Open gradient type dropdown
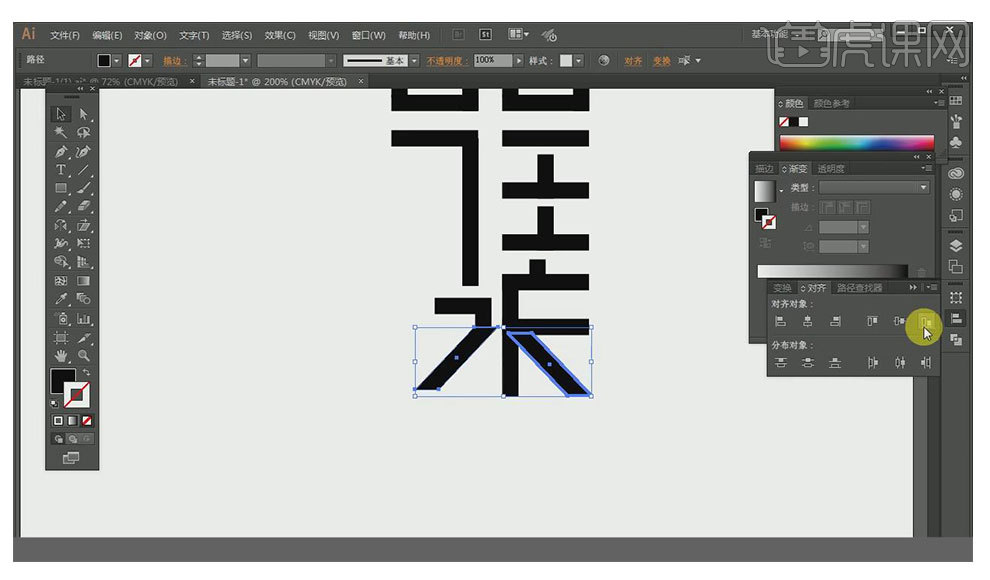 point(873,188)
